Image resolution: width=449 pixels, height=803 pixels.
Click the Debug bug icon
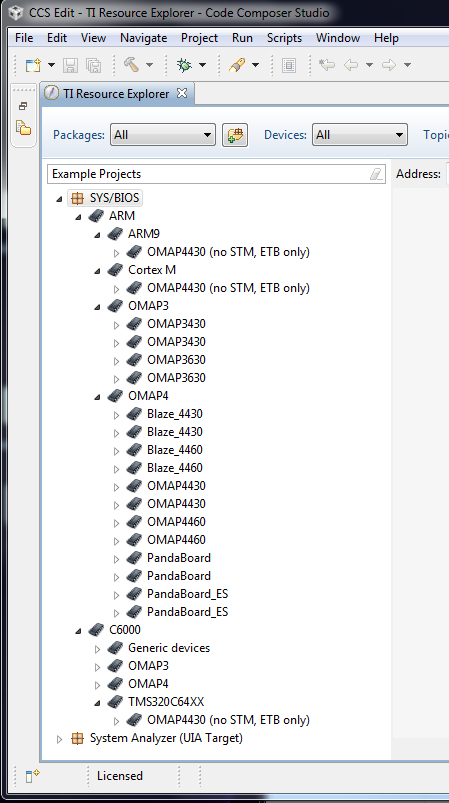pyautogui.click(x=184, y=65)
